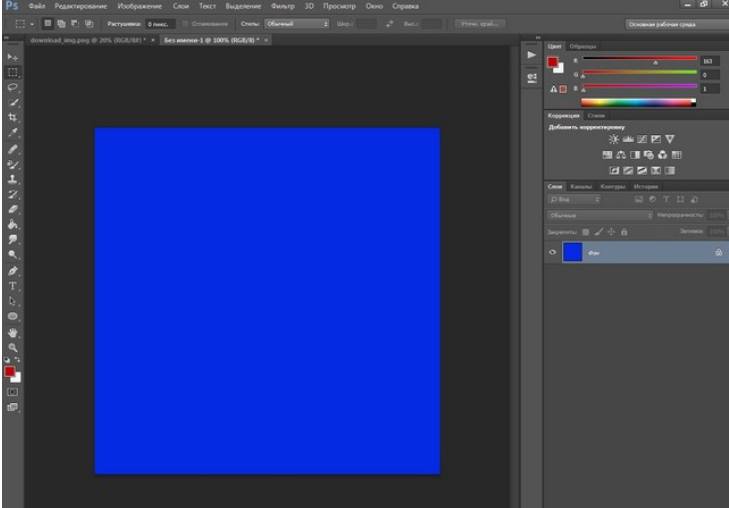
Task: Add a Threshold adjustment layer
Action: (x=642, y=171)
